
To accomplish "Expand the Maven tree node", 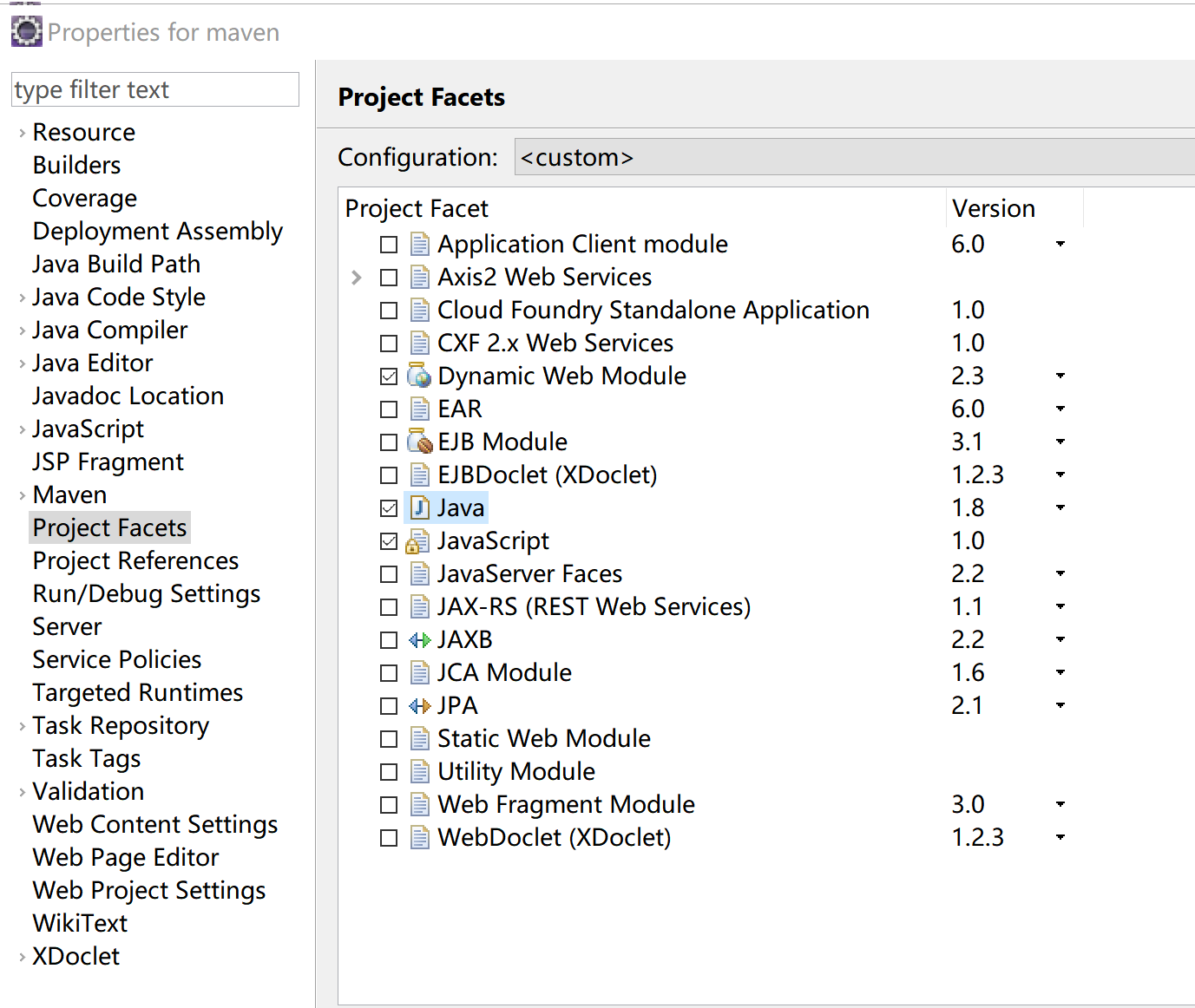I will (x=22, y=495).
